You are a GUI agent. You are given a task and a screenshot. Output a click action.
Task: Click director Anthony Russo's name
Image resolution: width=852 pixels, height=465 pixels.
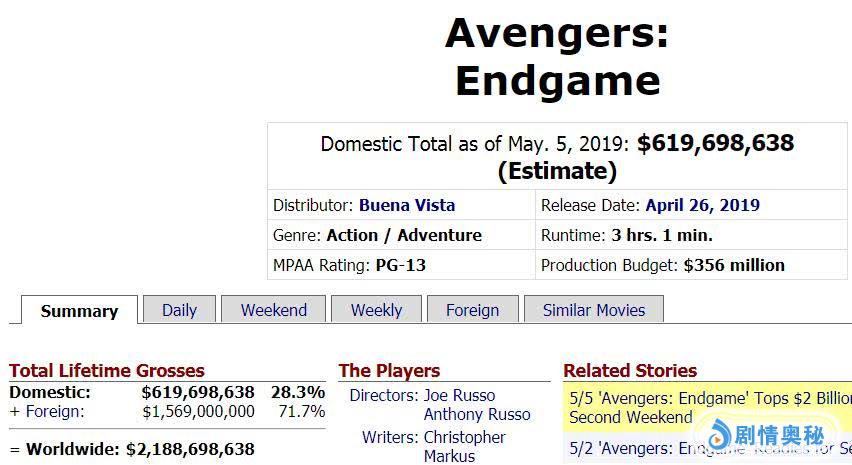coord(477,414)
